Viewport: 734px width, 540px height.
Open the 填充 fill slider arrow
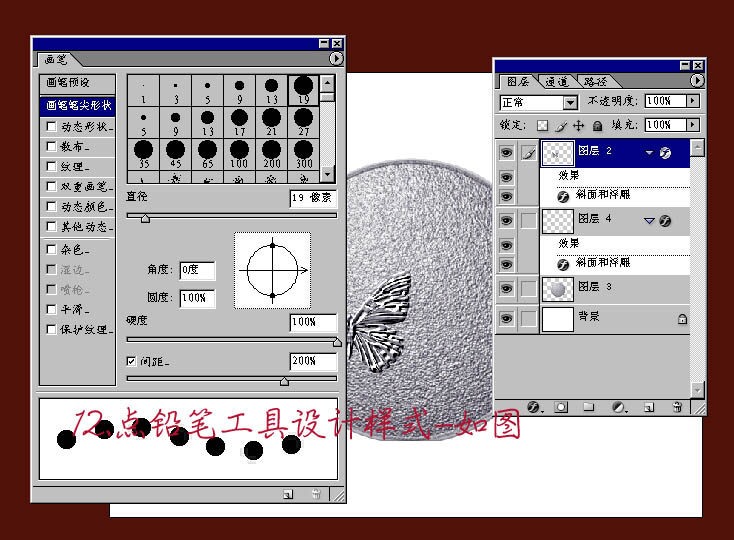click(693, 124)
